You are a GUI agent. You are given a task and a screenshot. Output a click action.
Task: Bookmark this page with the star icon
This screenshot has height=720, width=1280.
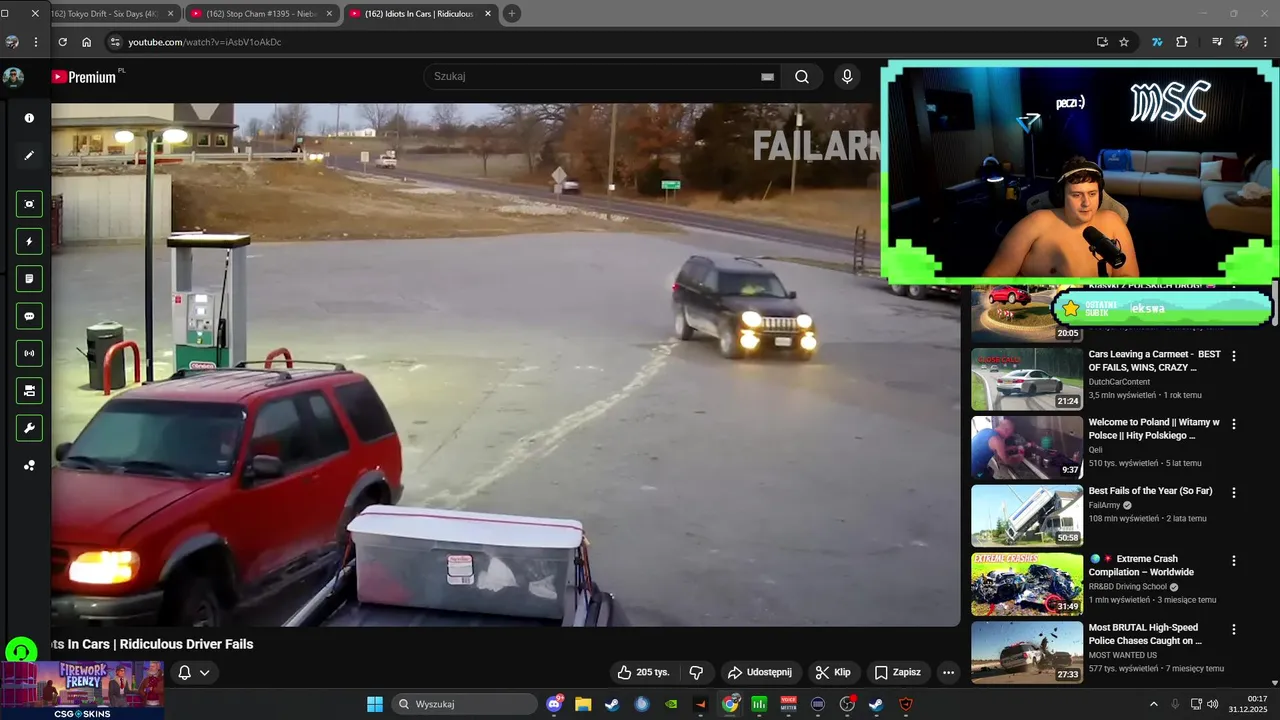pos(1124,42)
